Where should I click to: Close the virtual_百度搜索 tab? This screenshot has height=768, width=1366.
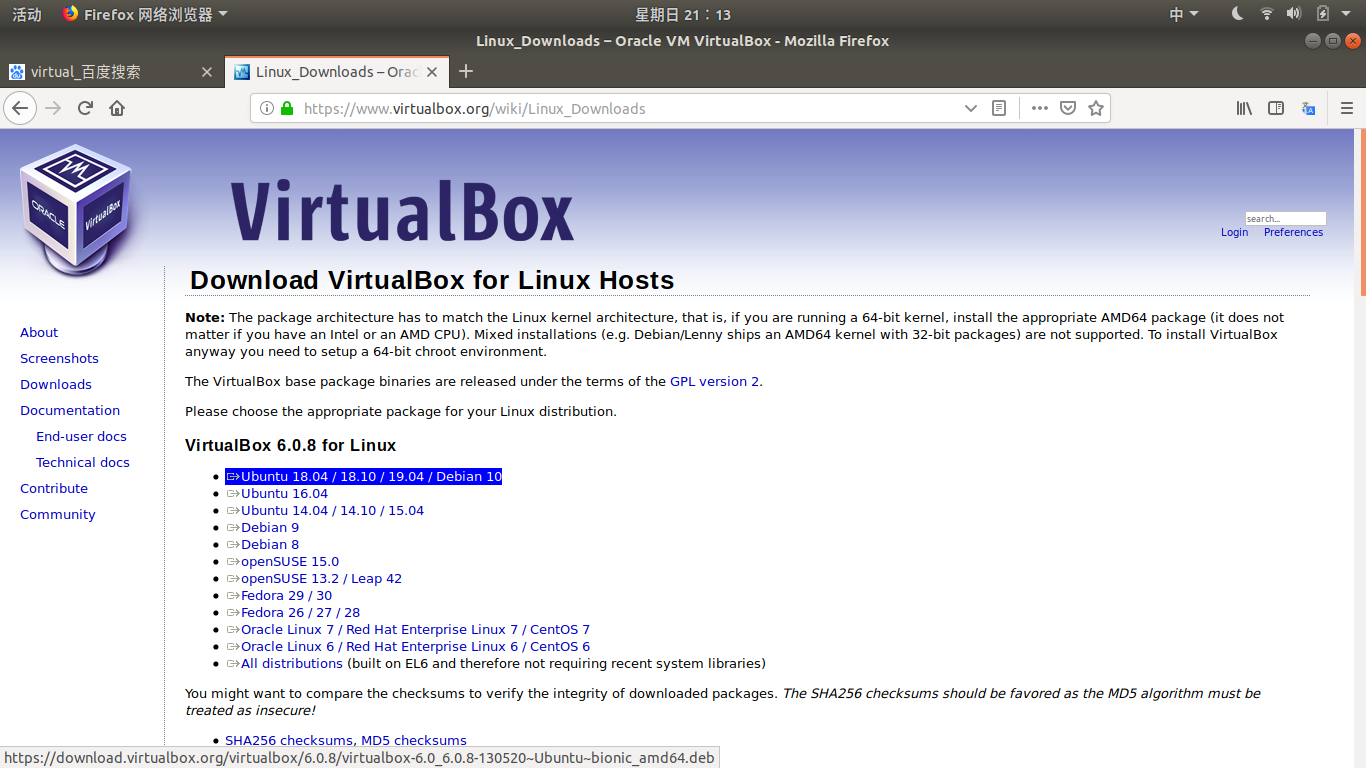click(x=207, y=72)
